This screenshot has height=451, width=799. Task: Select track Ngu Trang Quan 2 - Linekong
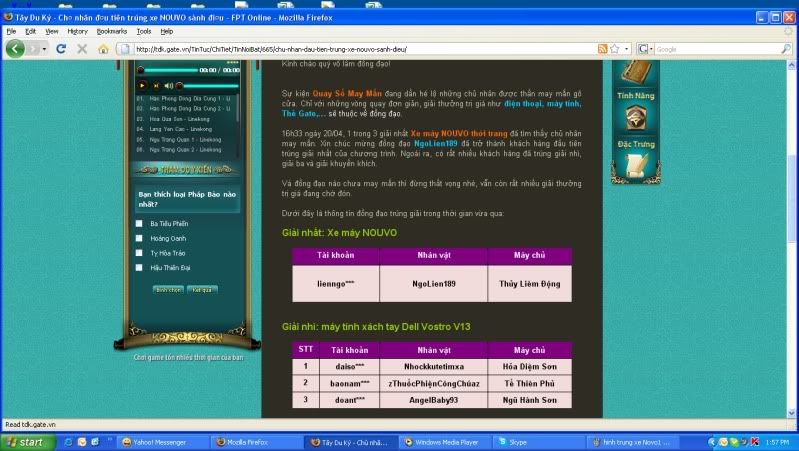185,150
